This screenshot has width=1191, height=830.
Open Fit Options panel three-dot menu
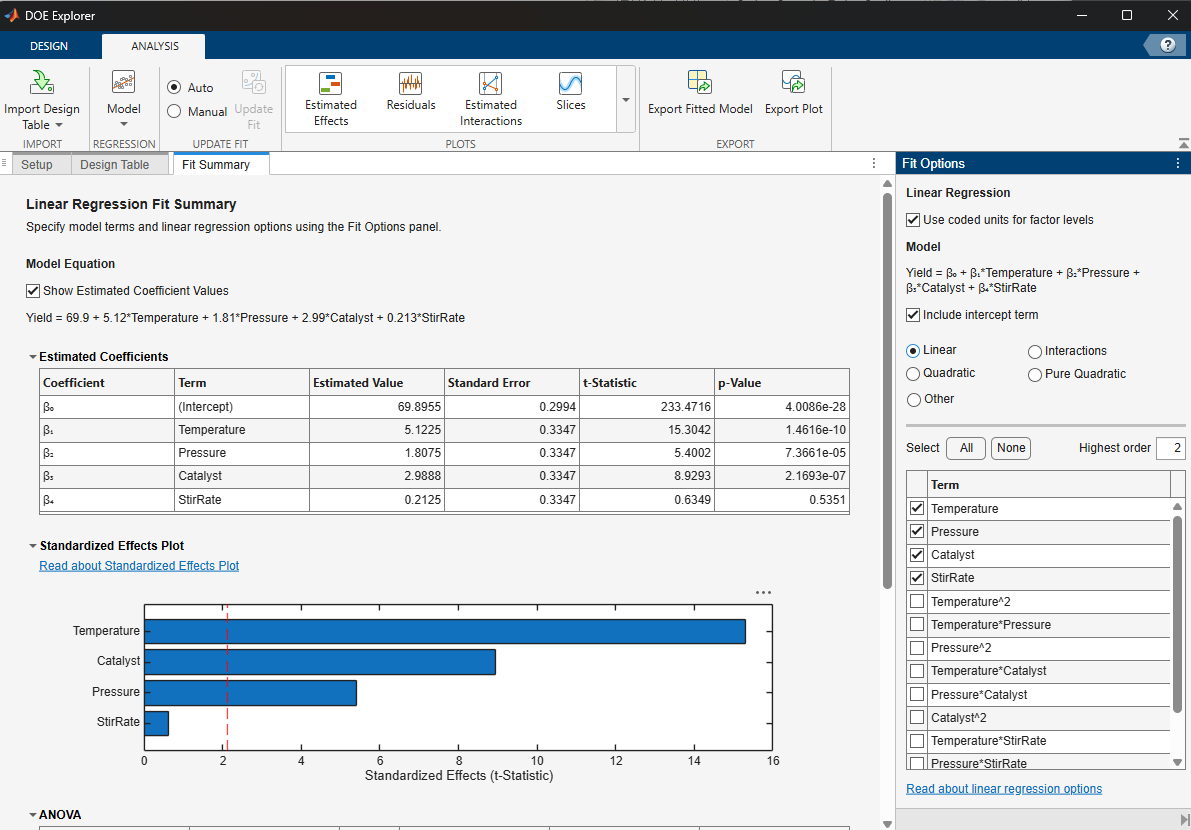pyautogui.click(x=1178, y=163)
